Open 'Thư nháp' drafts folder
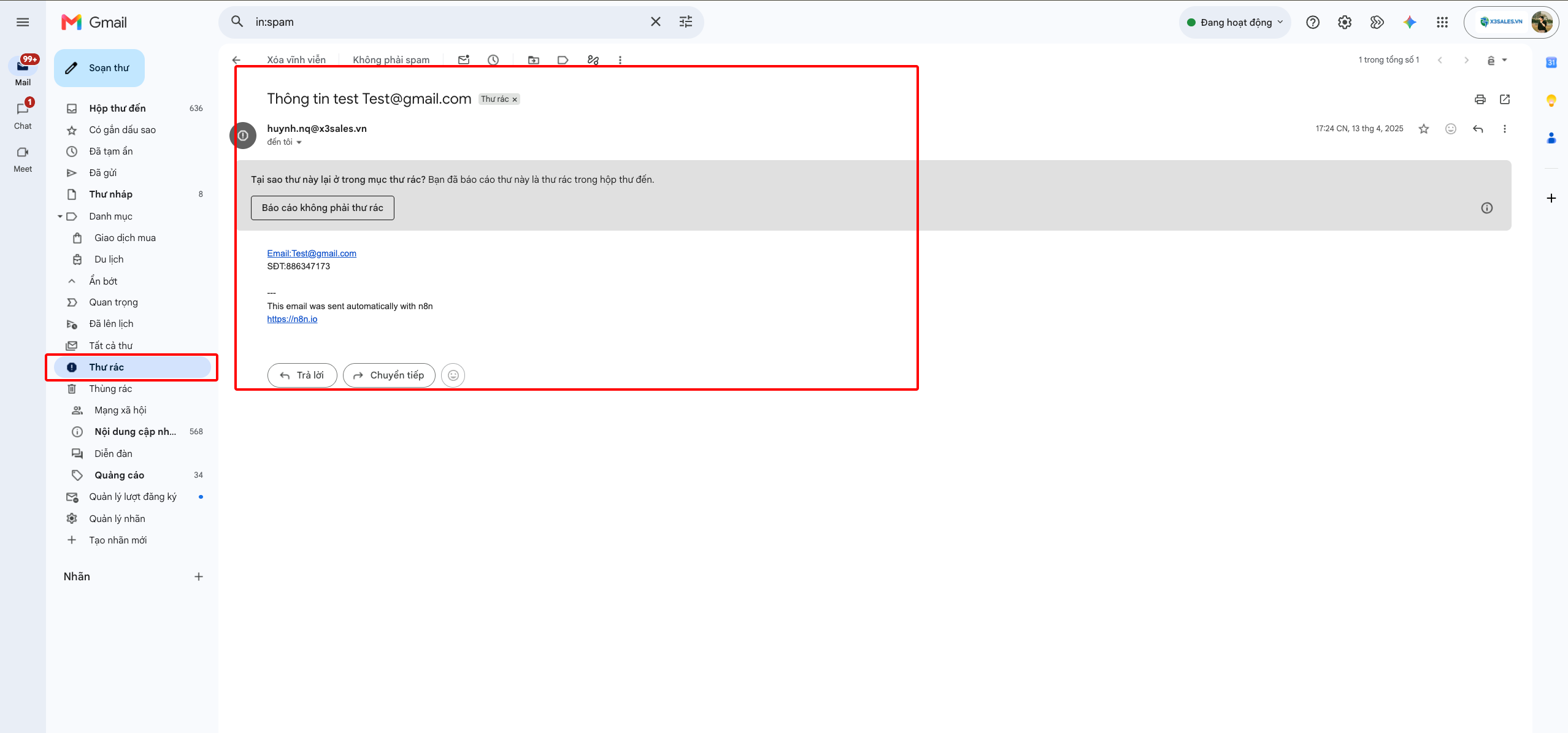This screenshot has width=1568, height=733. pos(133,194)
